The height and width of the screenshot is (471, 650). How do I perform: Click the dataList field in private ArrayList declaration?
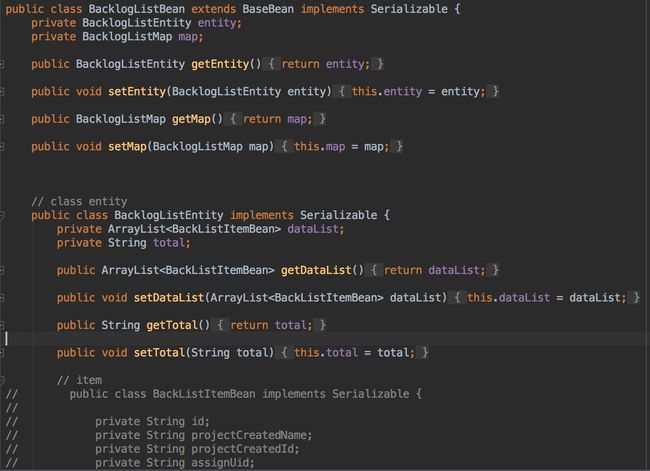(x=315, y=229)
